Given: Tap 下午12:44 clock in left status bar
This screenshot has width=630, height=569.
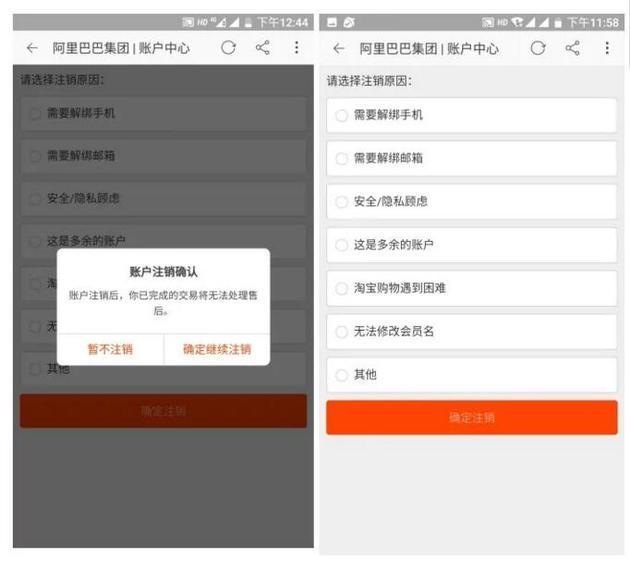Looking at the screenshot, I should [x=282, y=22].
